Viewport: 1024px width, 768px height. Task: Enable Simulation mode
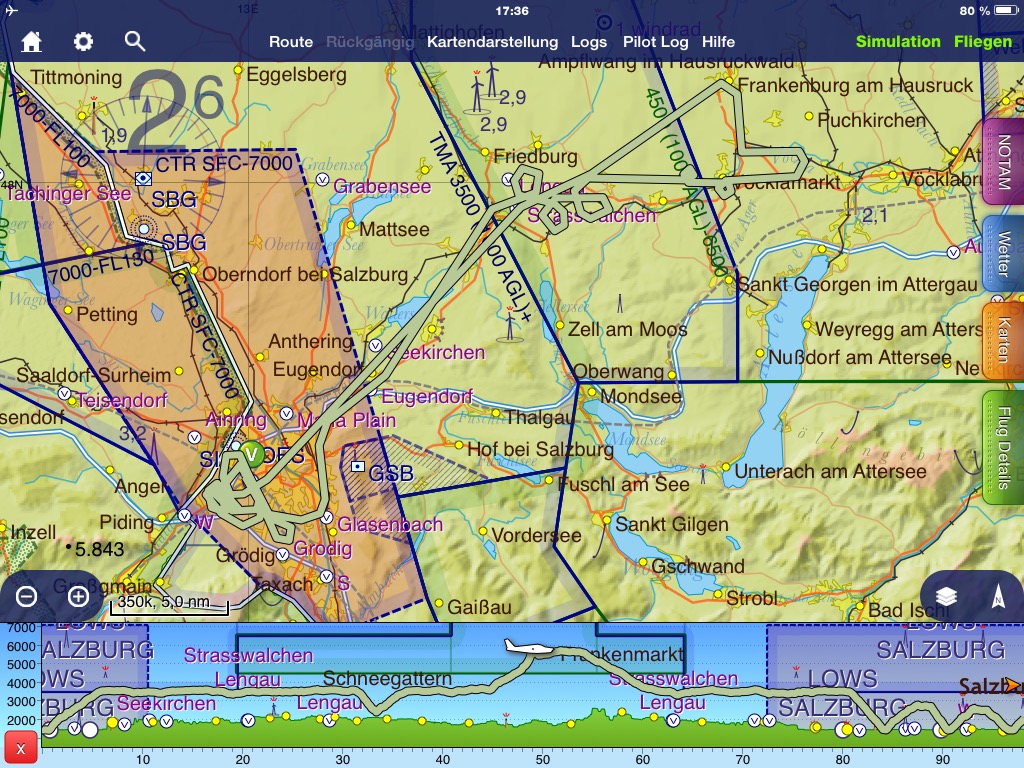[897, 42]
